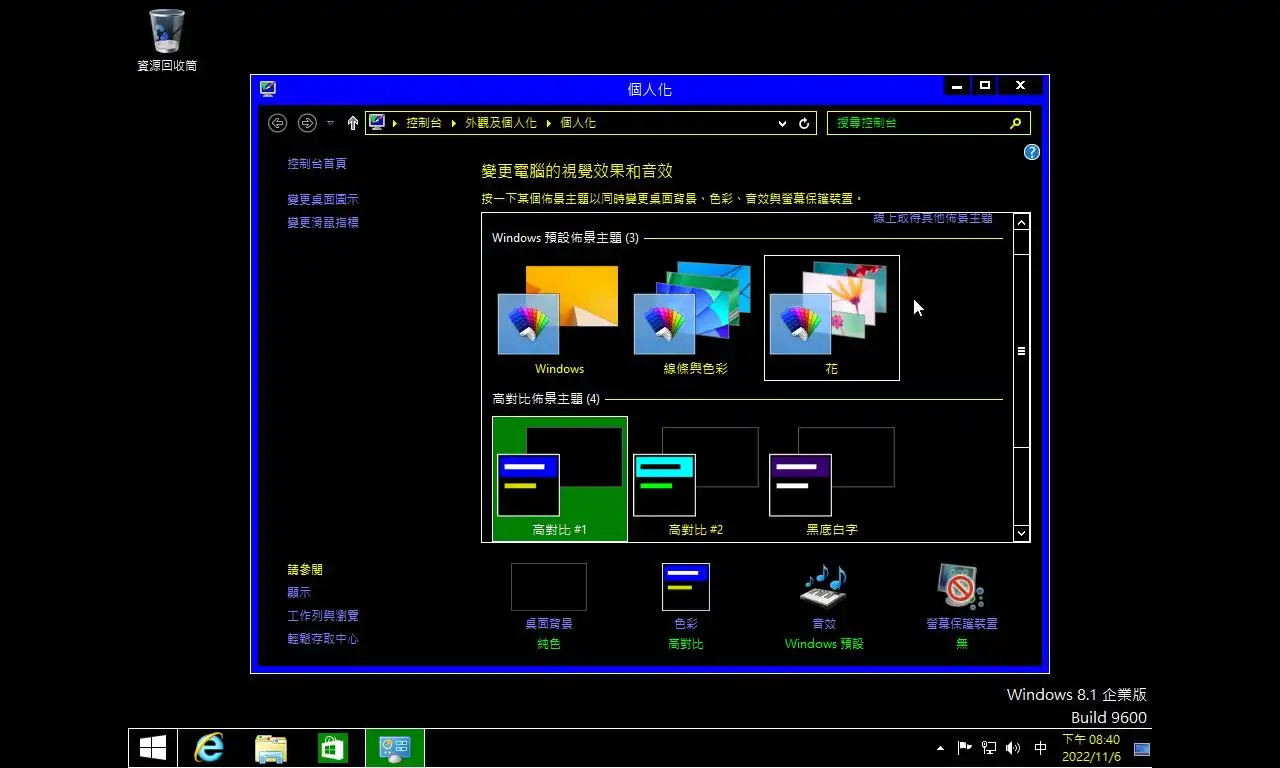Open the 變更滑鼠指標 link

[x=323, y=222]
